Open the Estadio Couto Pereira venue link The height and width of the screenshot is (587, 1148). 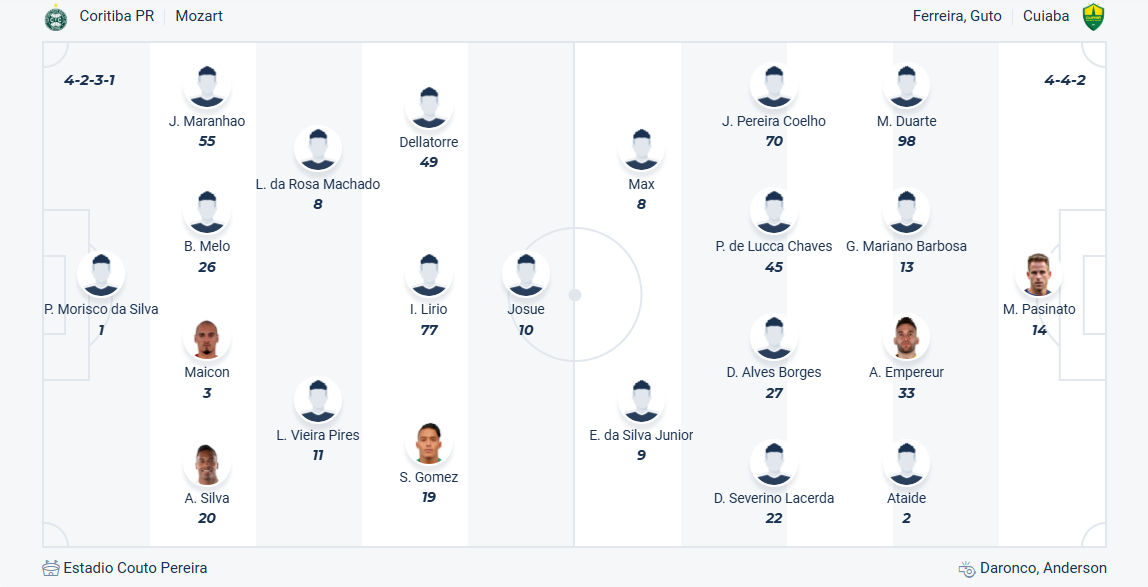click(135, 568)
